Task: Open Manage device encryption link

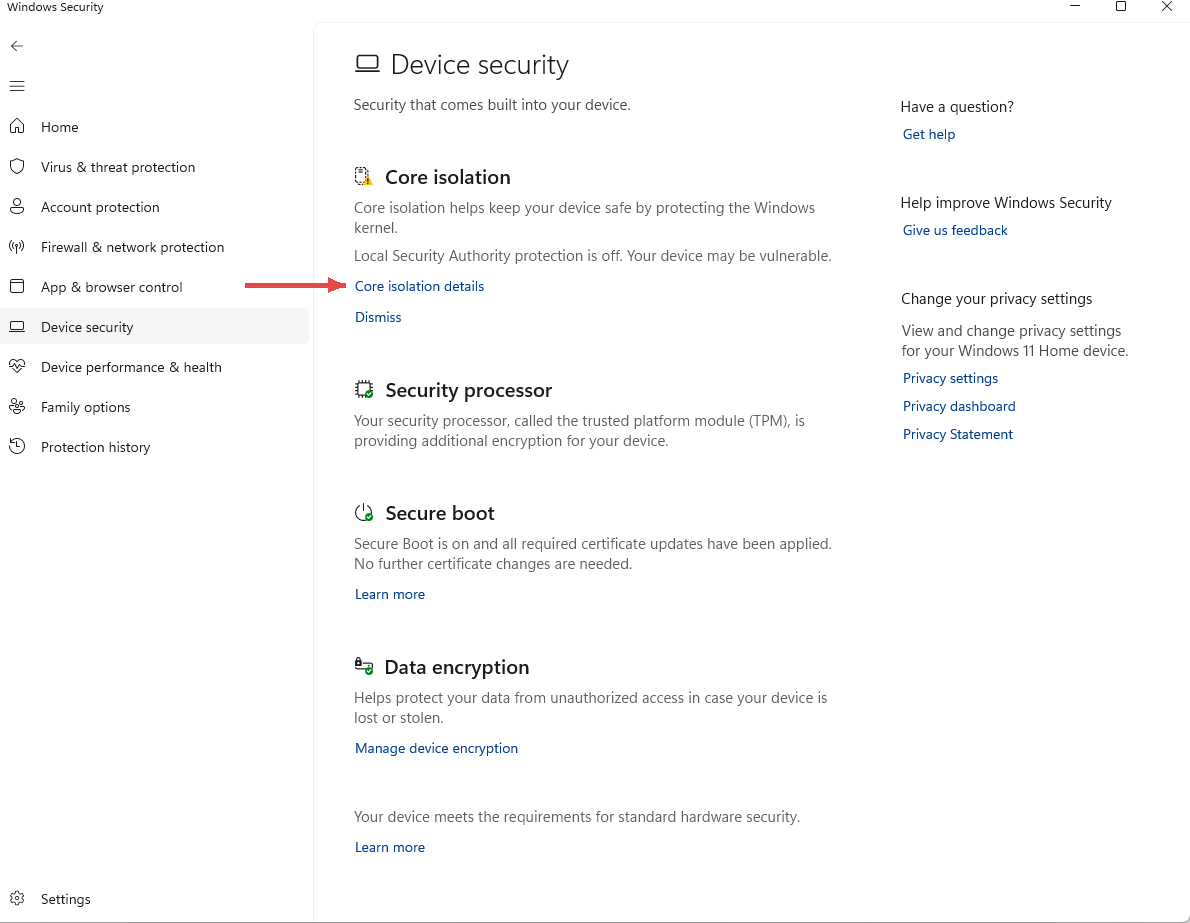Action: pyautogui.click(x=436, y=748)
